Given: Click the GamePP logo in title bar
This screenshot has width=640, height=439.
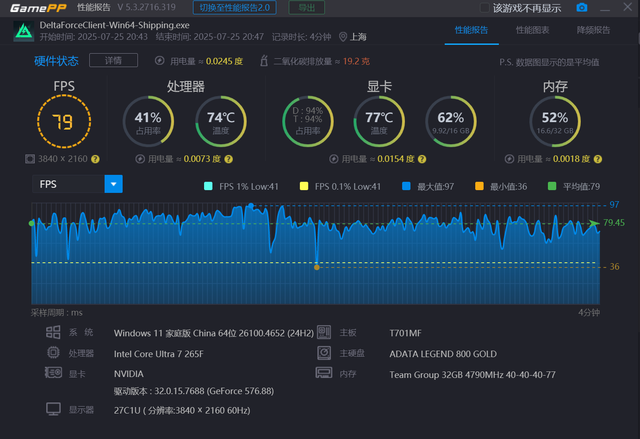Looking at the screenshot, I should (38, 8).
